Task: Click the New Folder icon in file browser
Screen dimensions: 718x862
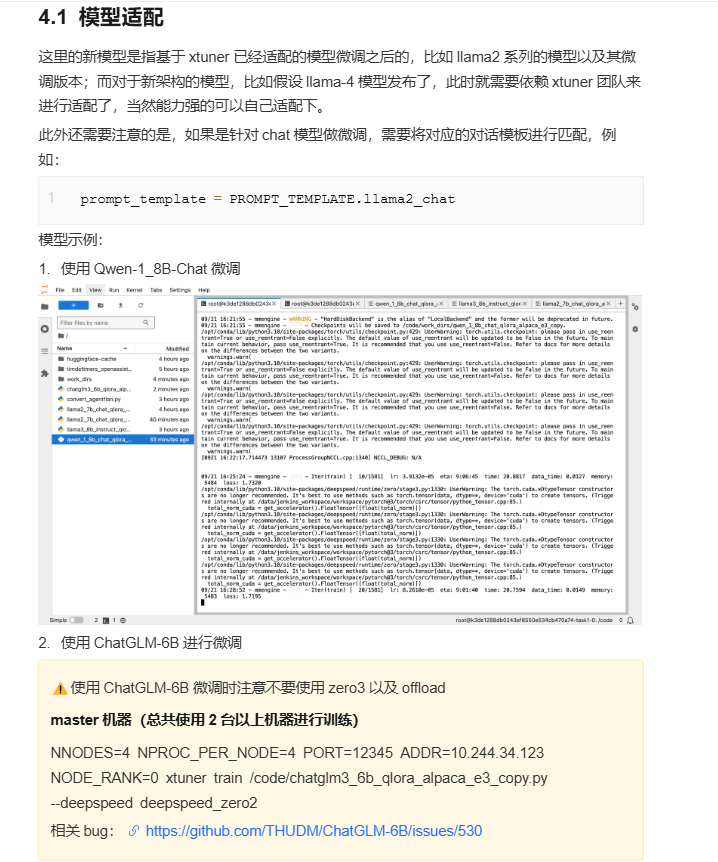Action: (101, 305)
